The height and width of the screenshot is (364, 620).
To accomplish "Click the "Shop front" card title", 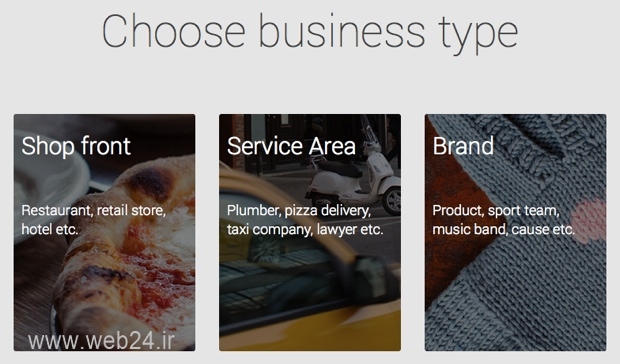I will 76,146.
